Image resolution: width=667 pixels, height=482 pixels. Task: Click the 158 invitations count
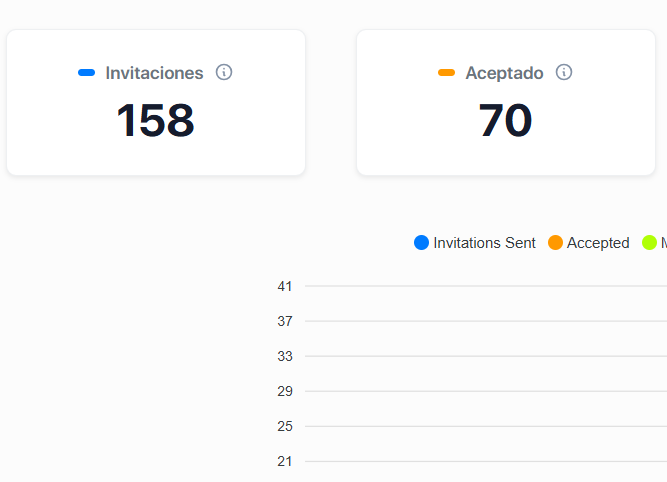coord(155,121)
